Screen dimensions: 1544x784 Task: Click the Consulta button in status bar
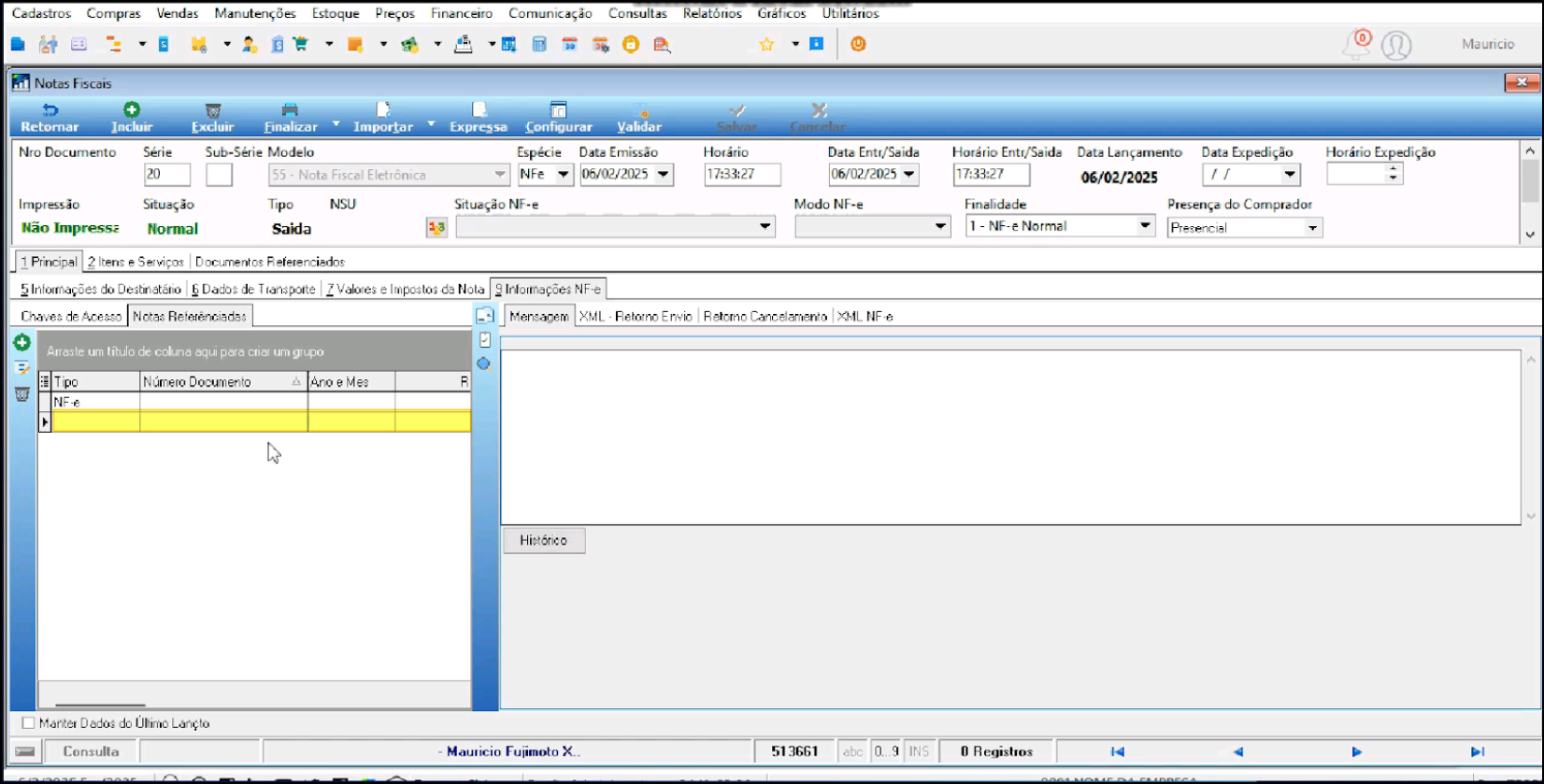pos(91,751)
